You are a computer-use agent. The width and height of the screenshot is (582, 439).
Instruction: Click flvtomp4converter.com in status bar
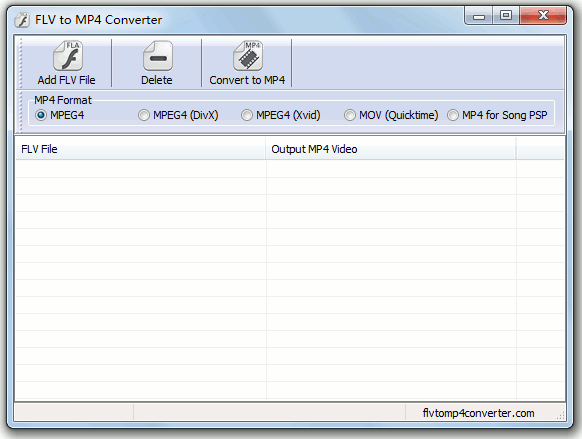478,413
